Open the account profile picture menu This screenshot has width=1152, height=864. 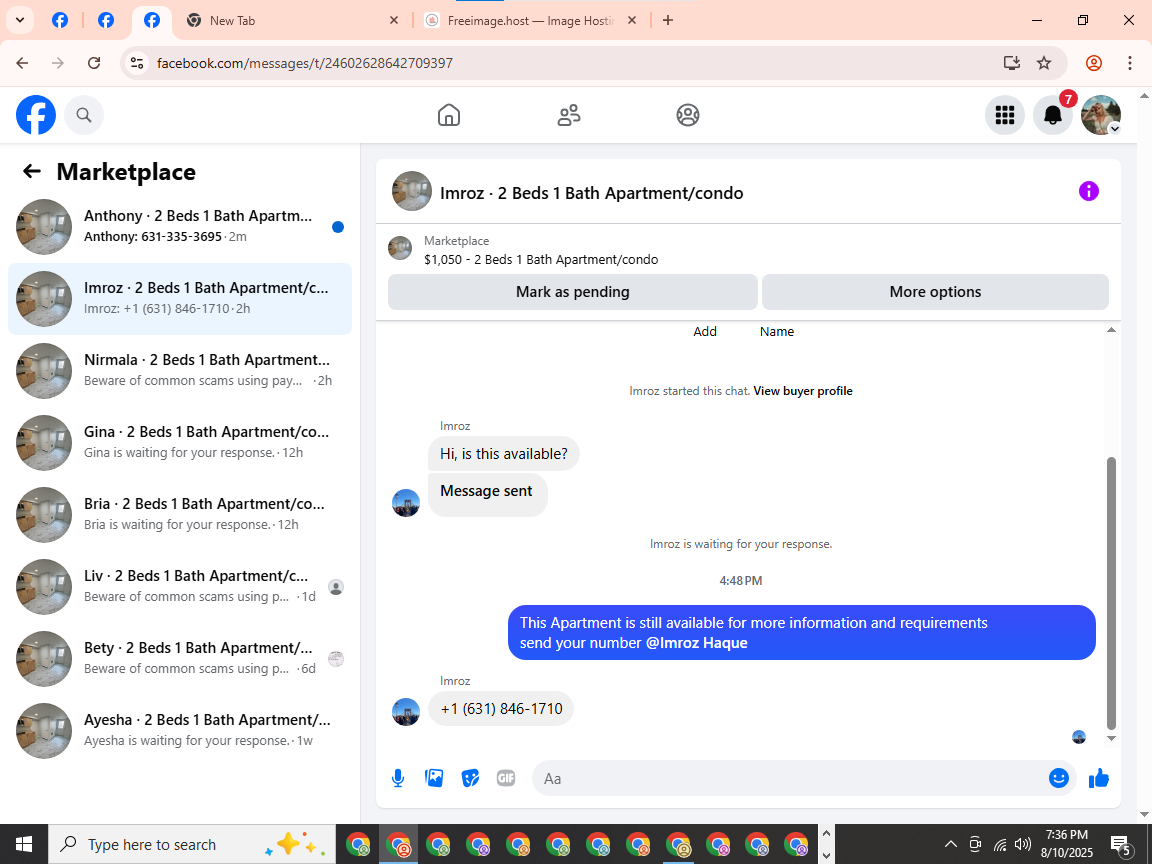(x=1101, y=115)
